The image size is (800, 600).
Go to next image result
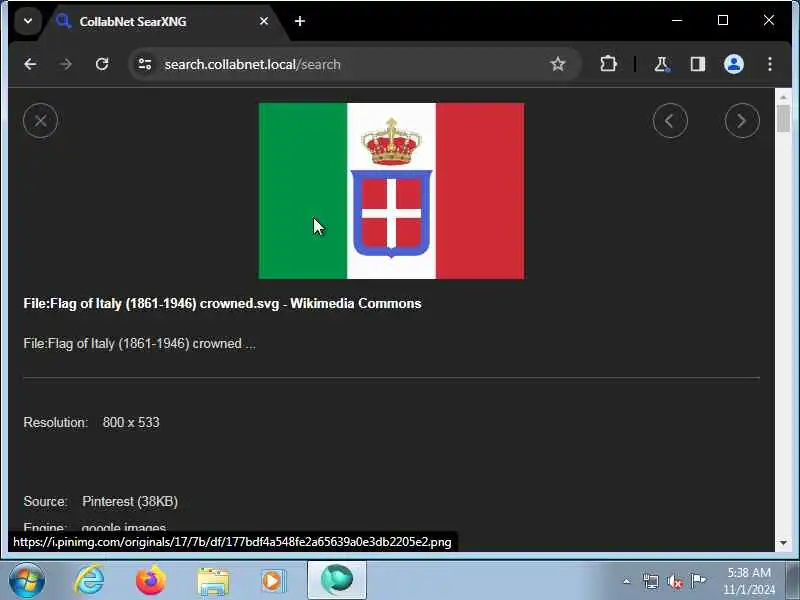(x=742, y=121)
